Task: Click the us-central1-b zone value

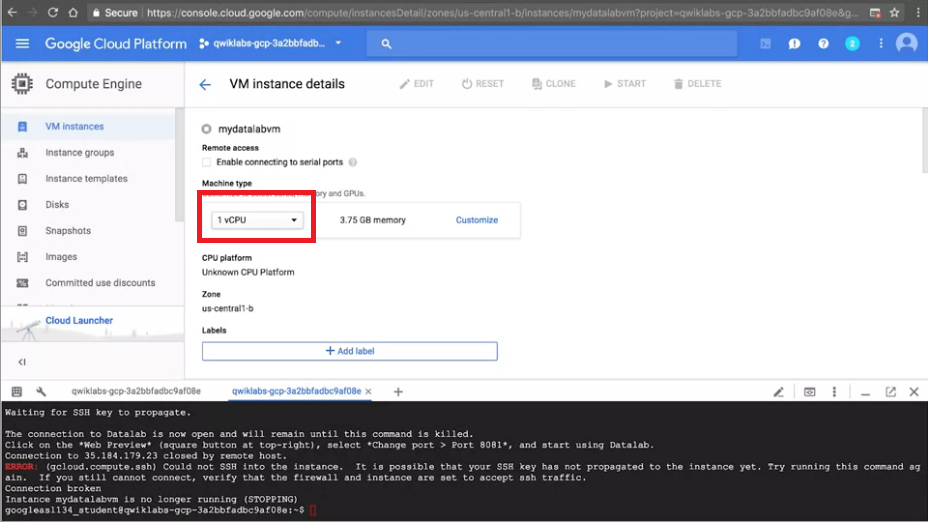Action: click(x=227, y=308)
